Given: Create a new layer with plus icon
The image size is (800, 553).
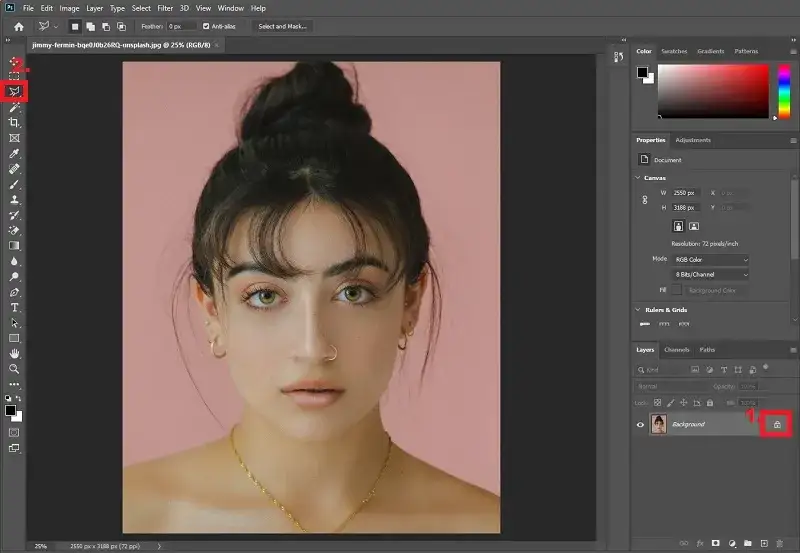Looking at the screenshot, I should (763, 542).
